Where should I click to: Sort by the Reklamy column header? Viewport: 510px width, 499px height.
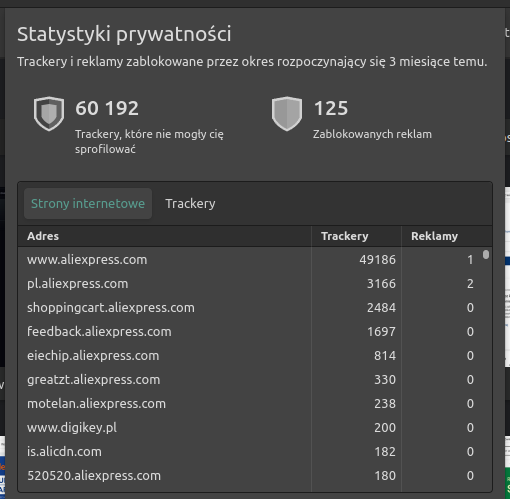coord(446,236)
